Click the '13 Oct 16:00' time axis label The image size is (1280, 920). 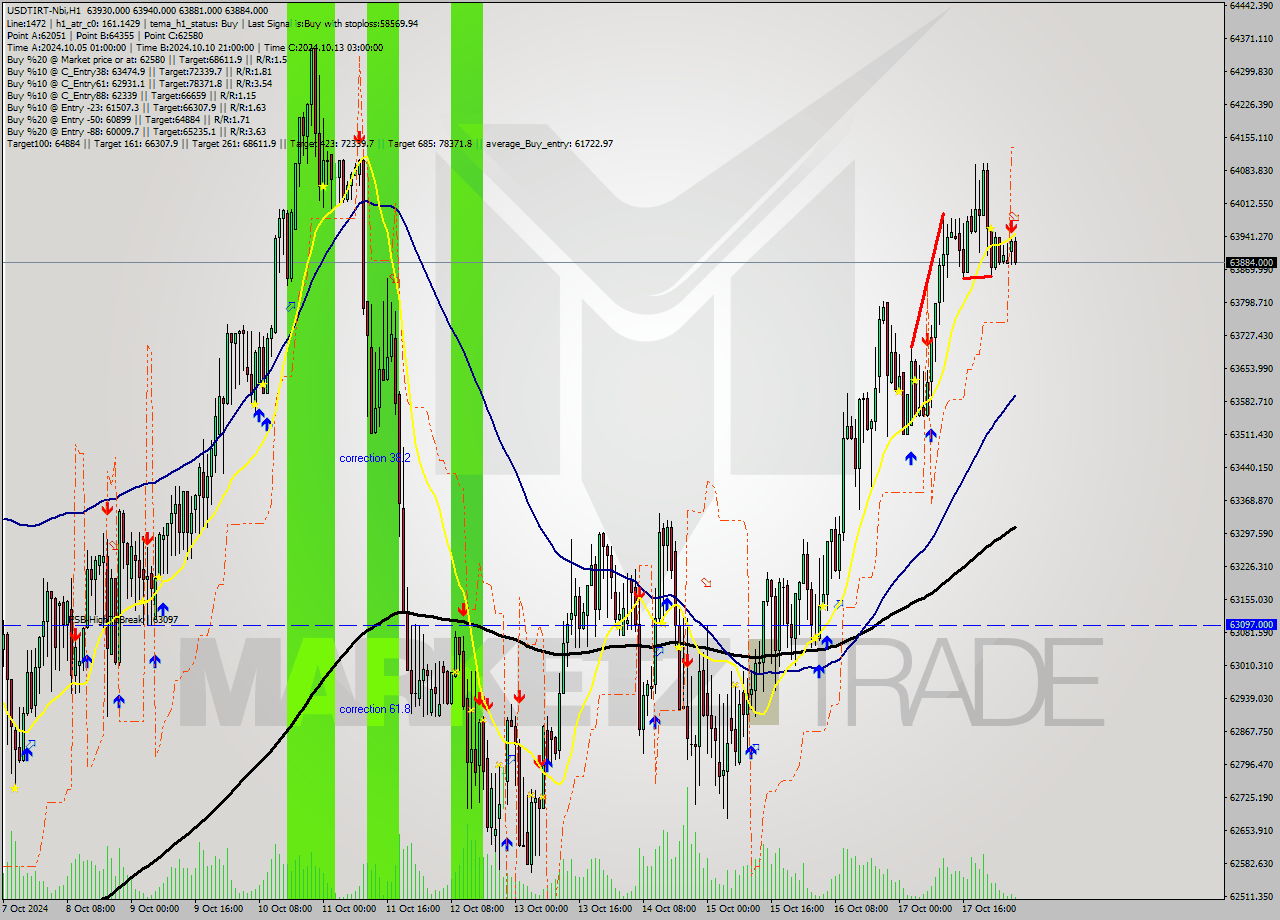coord(604,909)
